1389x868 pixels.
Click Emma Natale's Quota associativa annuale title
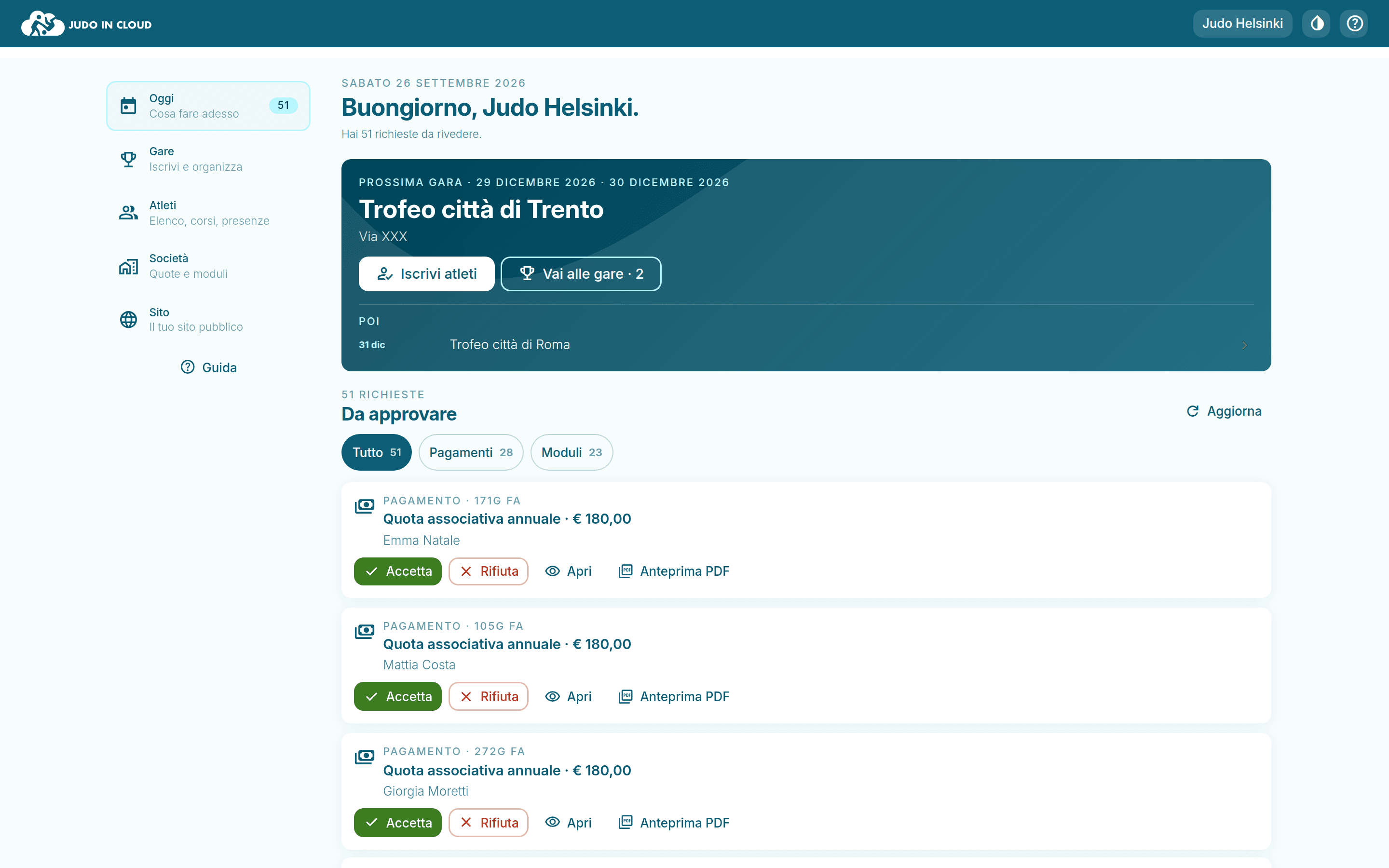[x=507, y=519]
